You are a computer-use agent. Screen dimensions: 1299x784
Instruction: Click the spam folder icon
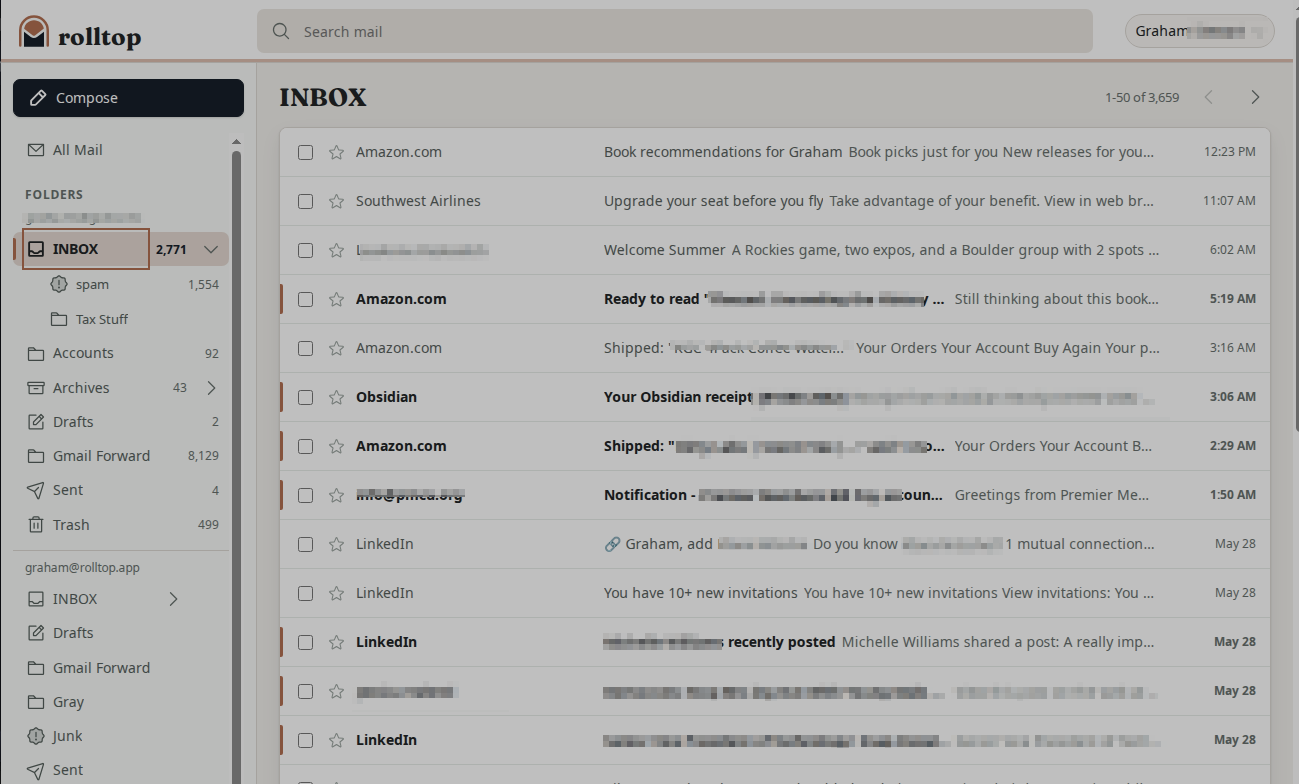point(59,285)
